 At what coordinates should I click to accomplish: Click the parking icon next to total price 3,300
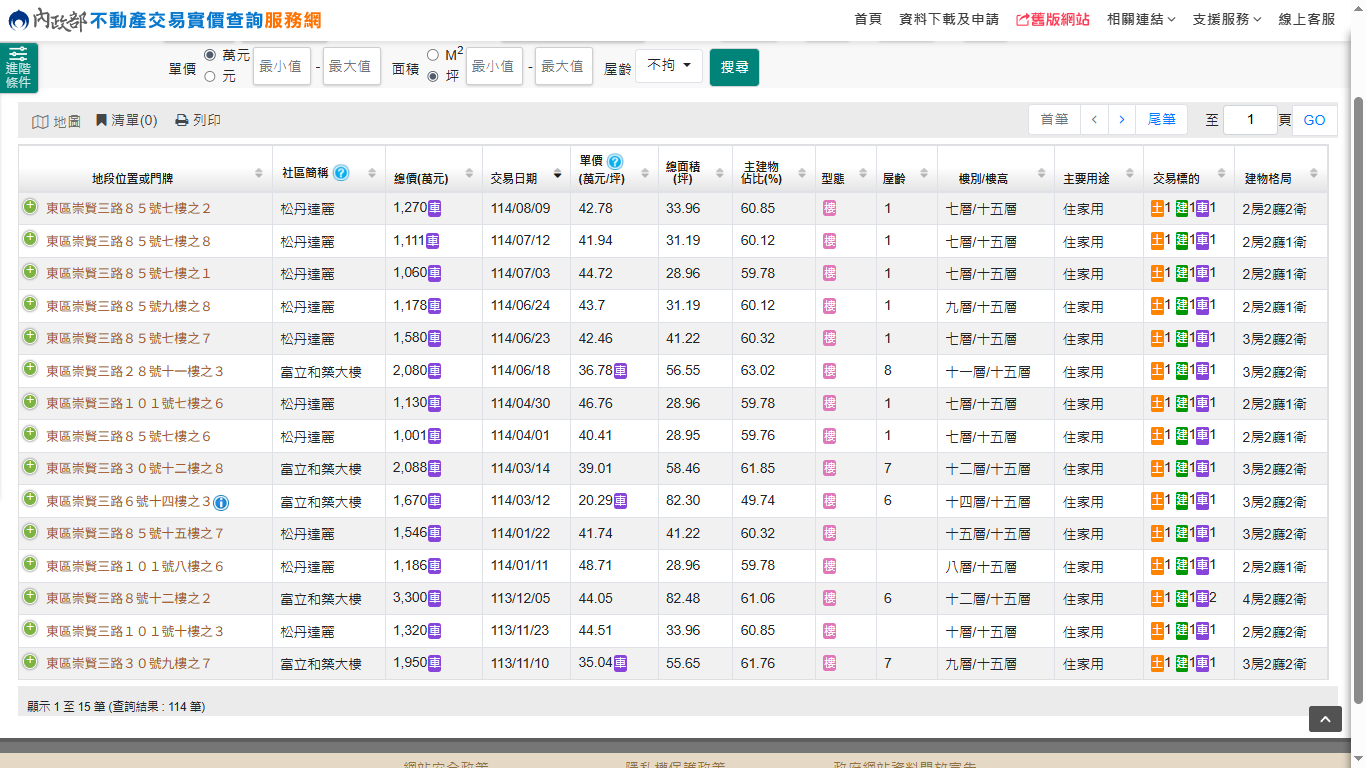pyautogui.click(x=435, y=598)
